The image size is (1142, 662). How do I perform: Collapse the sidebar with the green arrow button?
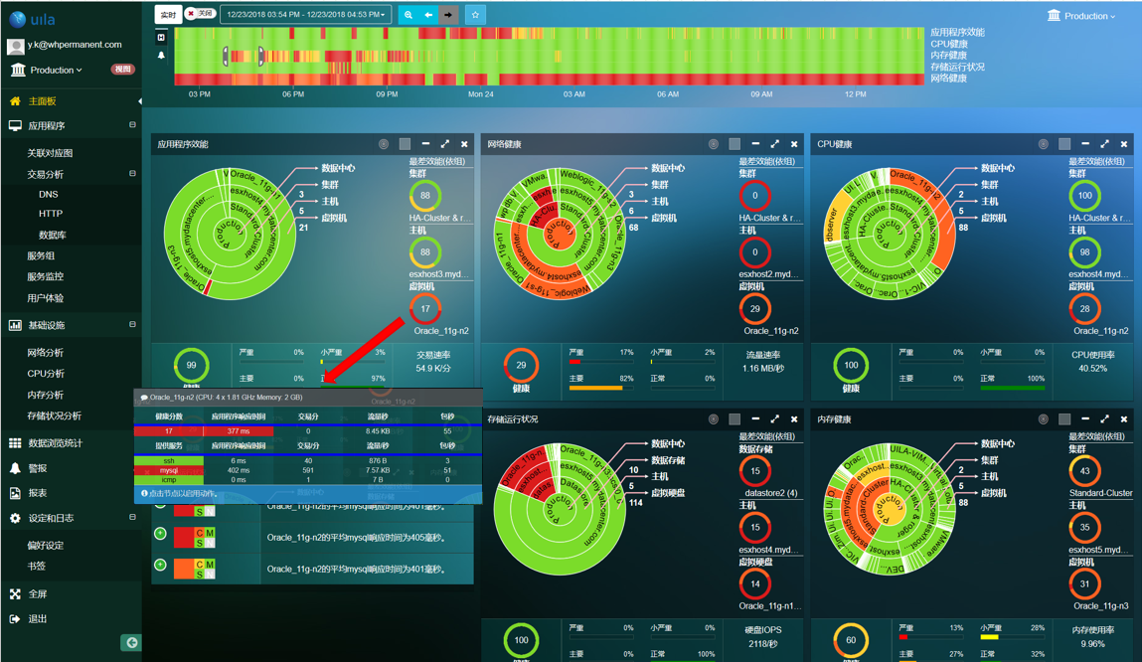tap(130, 642)
